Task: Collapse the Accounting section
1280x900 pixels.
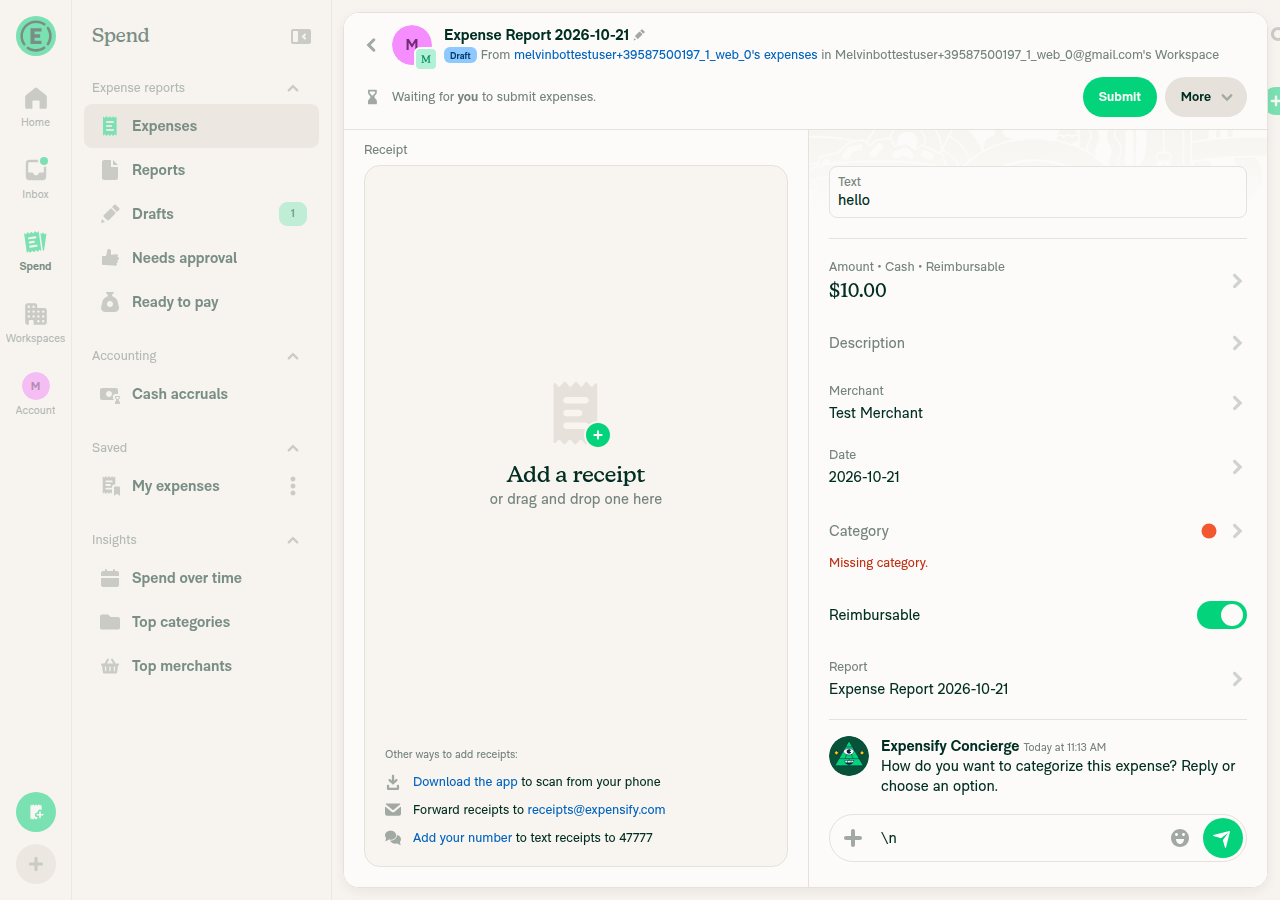Action: (293, 356)
